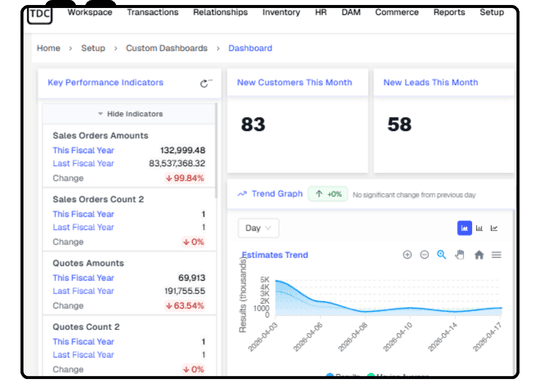Screen dimensions: 540x384
Task: Go to Custom Dashboards breadcrumb
Action: pos(167,48)
